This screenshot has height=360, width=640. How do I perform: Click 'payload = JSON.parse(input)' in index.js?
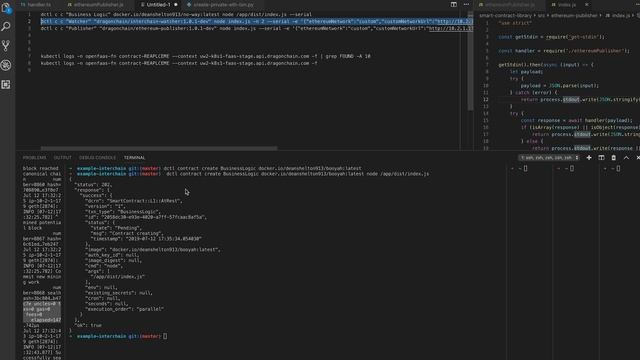560,85
